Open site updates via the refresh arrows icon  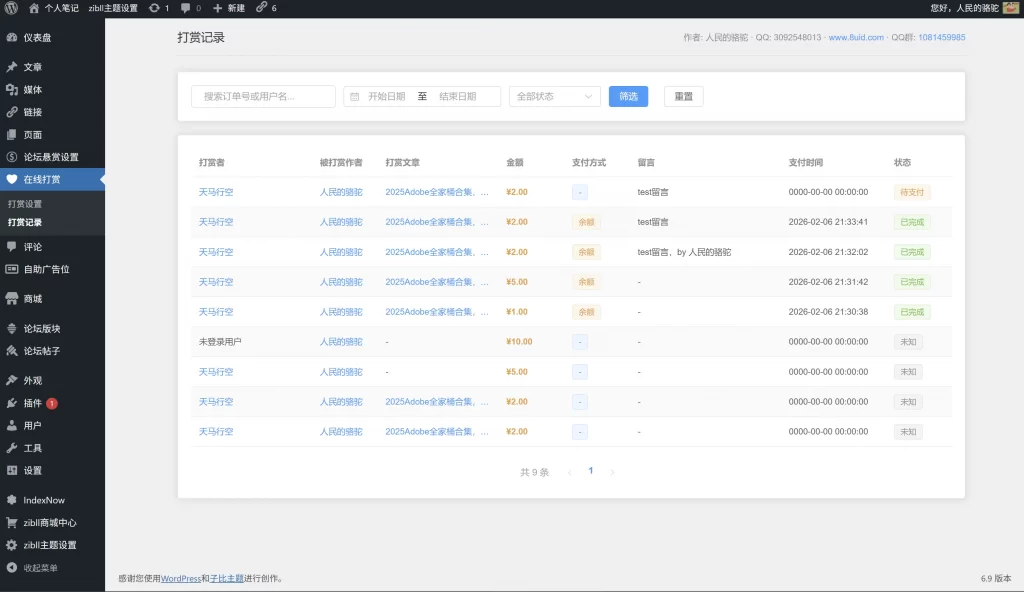click(155, 8)
